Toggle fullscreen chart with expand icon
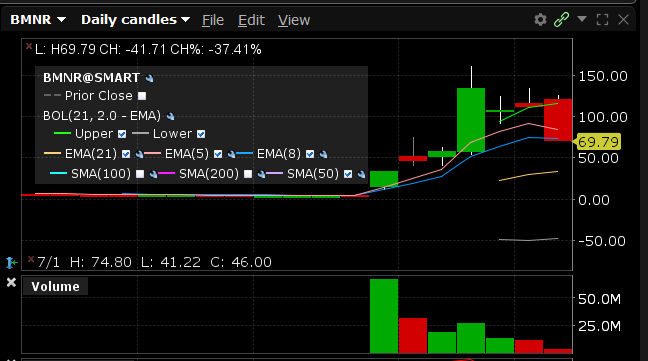The height and width of the screenshot is (361, 648). (x=603, y=19)
